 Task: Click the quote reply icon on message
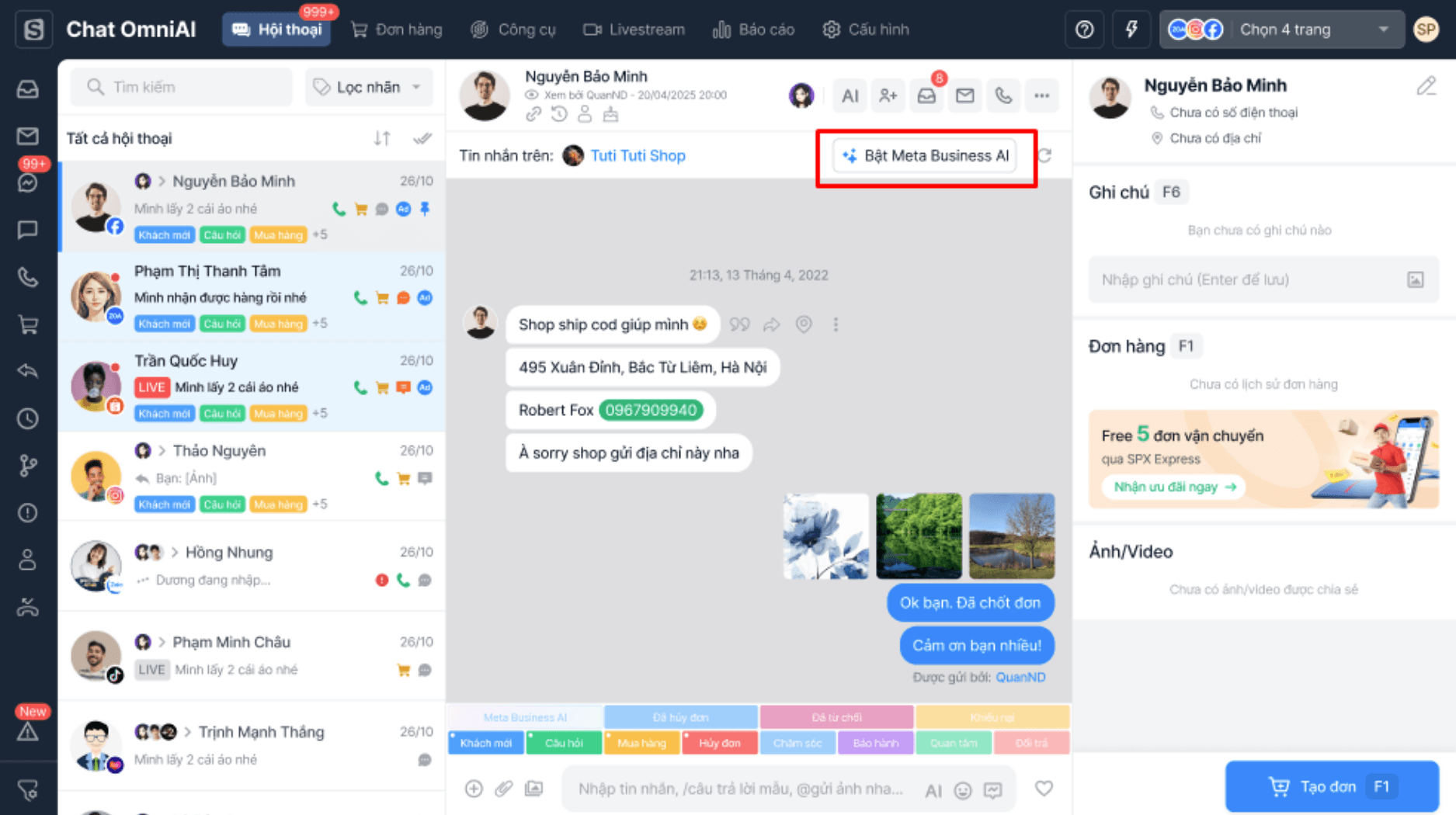(740, 324)
